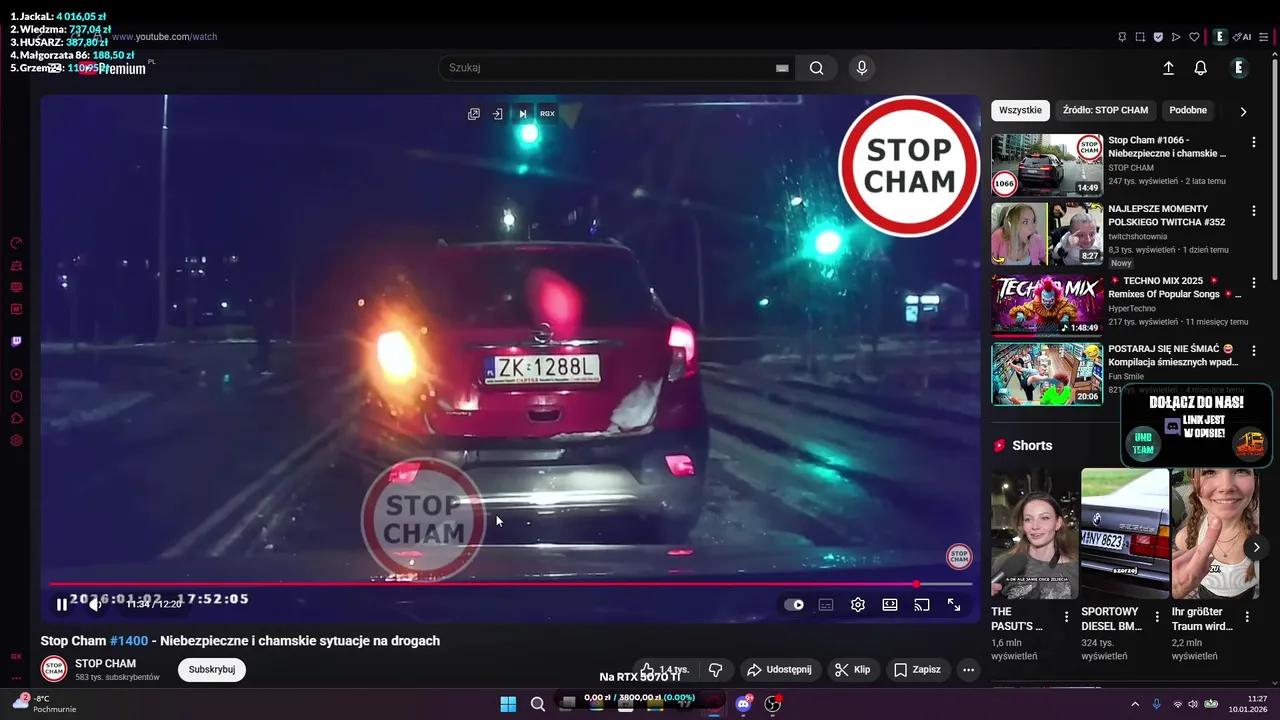Click the pop-out video icon above the player
Image resolution: width=1280 pixels, height=720 pixels.
474,114
